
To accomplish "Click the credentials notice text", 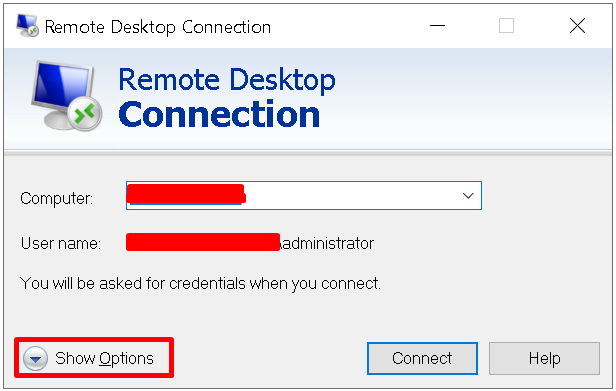I will tap(200, 283).
